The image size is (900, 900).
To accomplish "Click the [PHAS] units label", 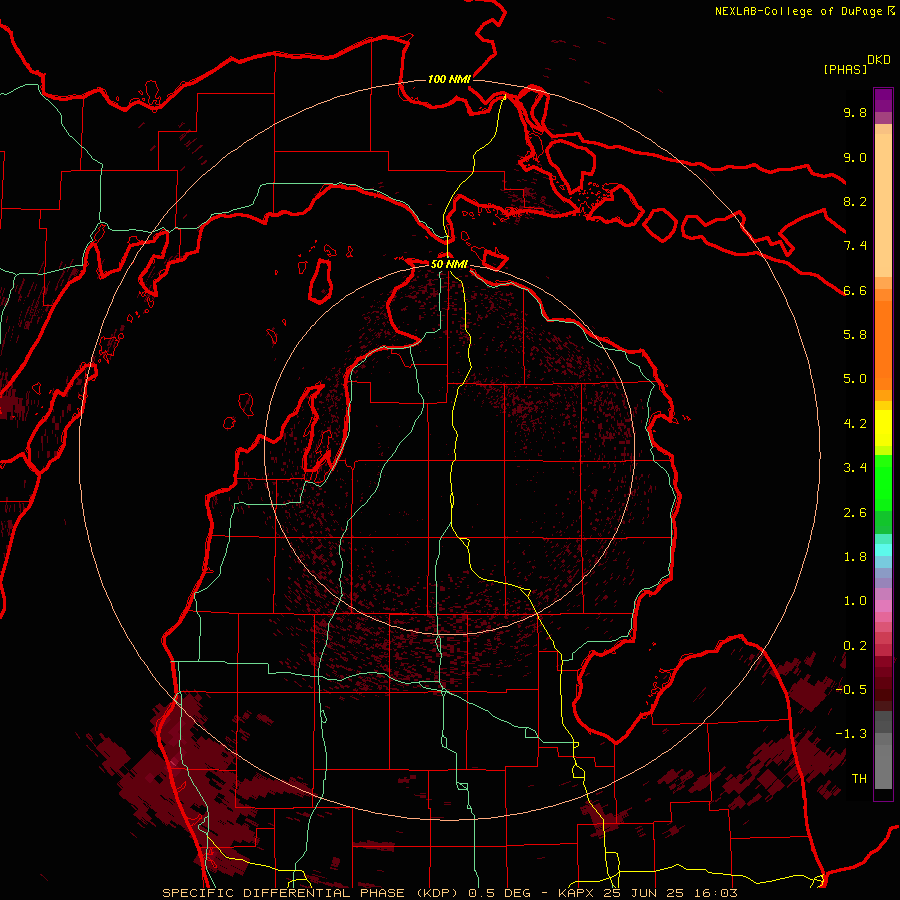I will click(845, 69).
